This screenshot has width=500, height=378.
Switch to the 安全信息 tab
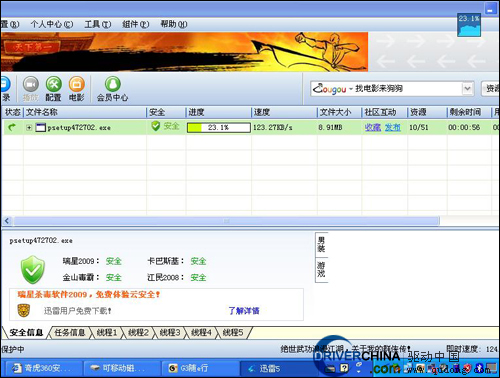click(26, 333)
